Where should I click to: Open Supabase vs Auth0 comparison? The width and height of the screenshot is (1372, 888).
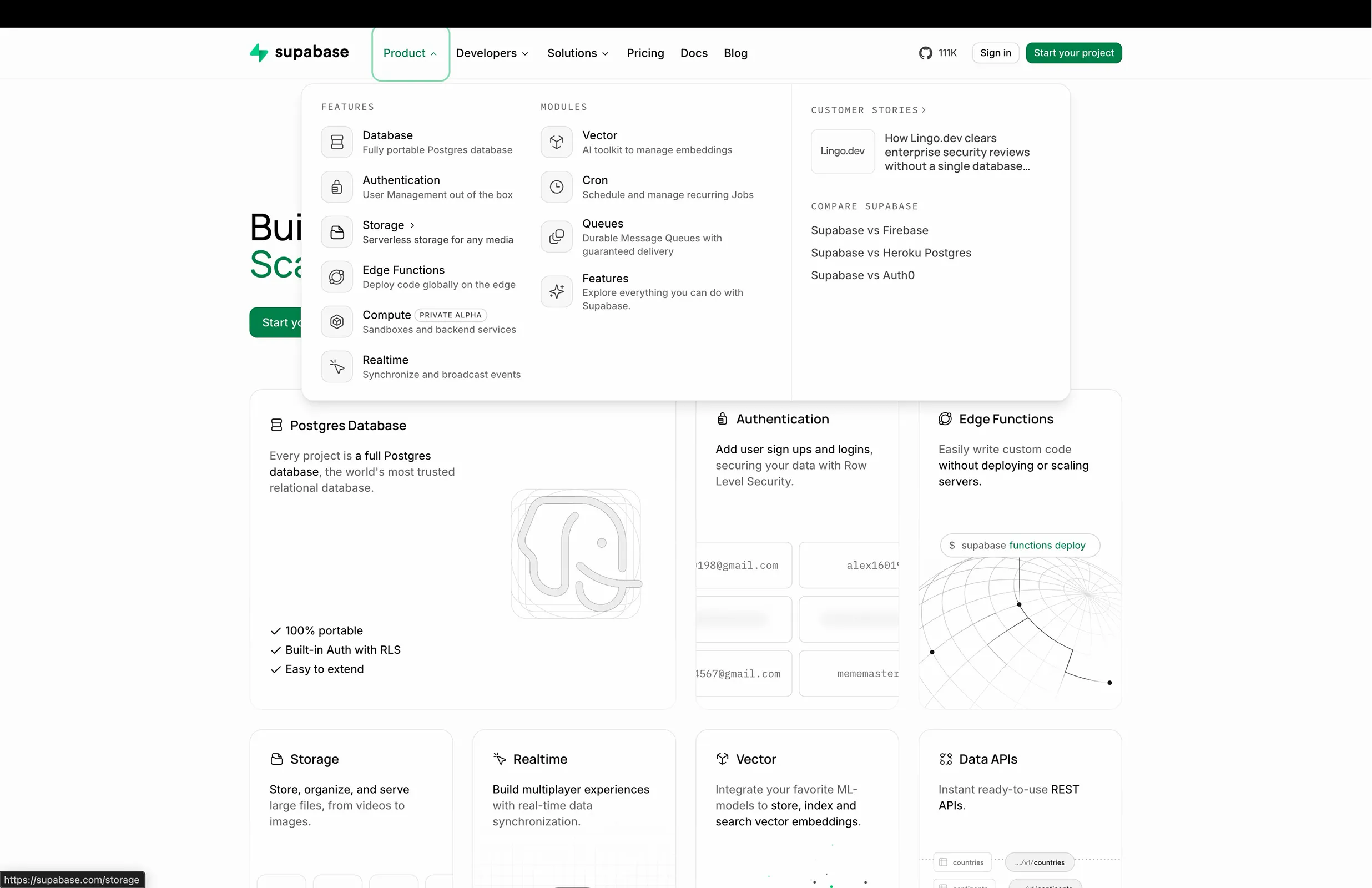(x=862, y=275)
